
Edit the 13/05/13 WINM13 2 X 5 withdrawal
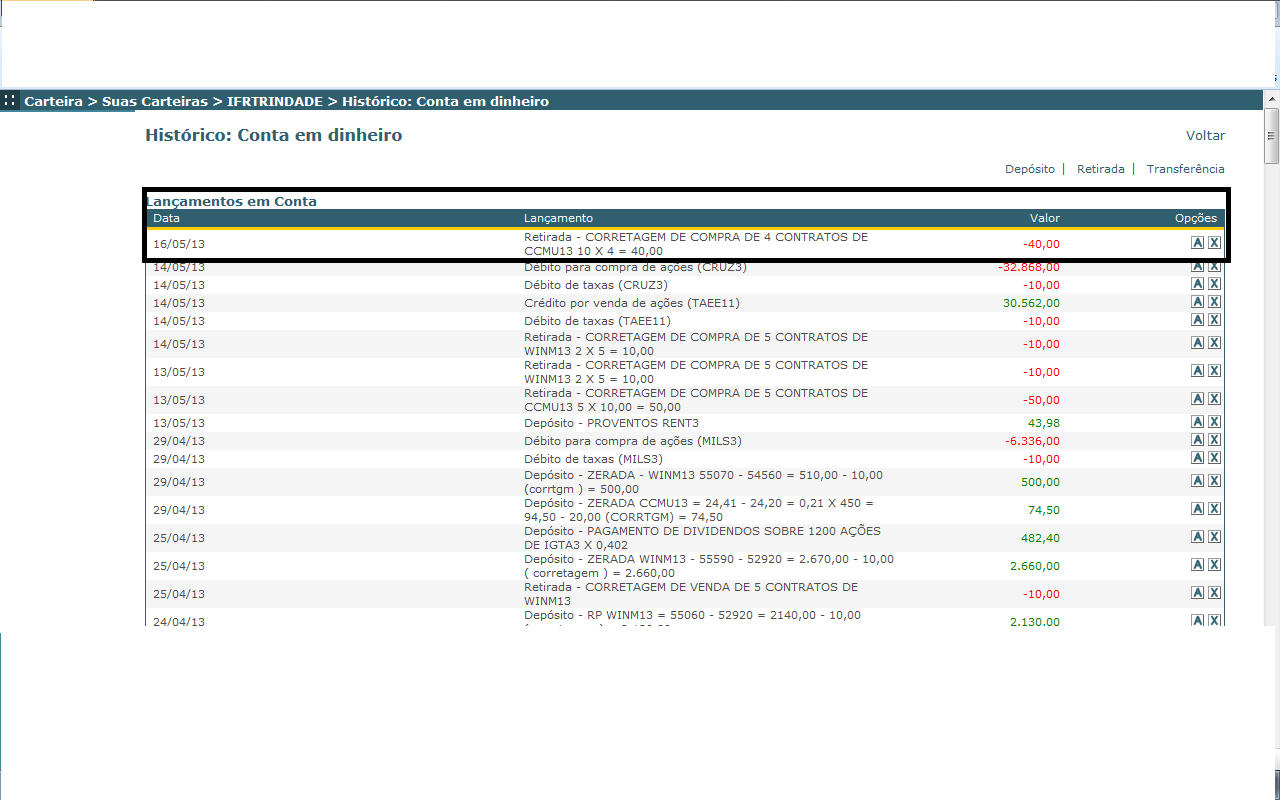point(1197,371)
